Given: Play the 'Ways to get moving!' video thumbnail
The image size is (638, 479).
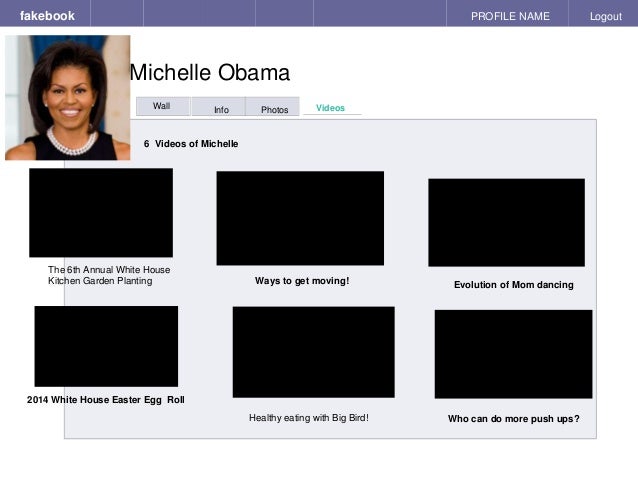Looking at the screenshot, I should (x=300, y=218).
